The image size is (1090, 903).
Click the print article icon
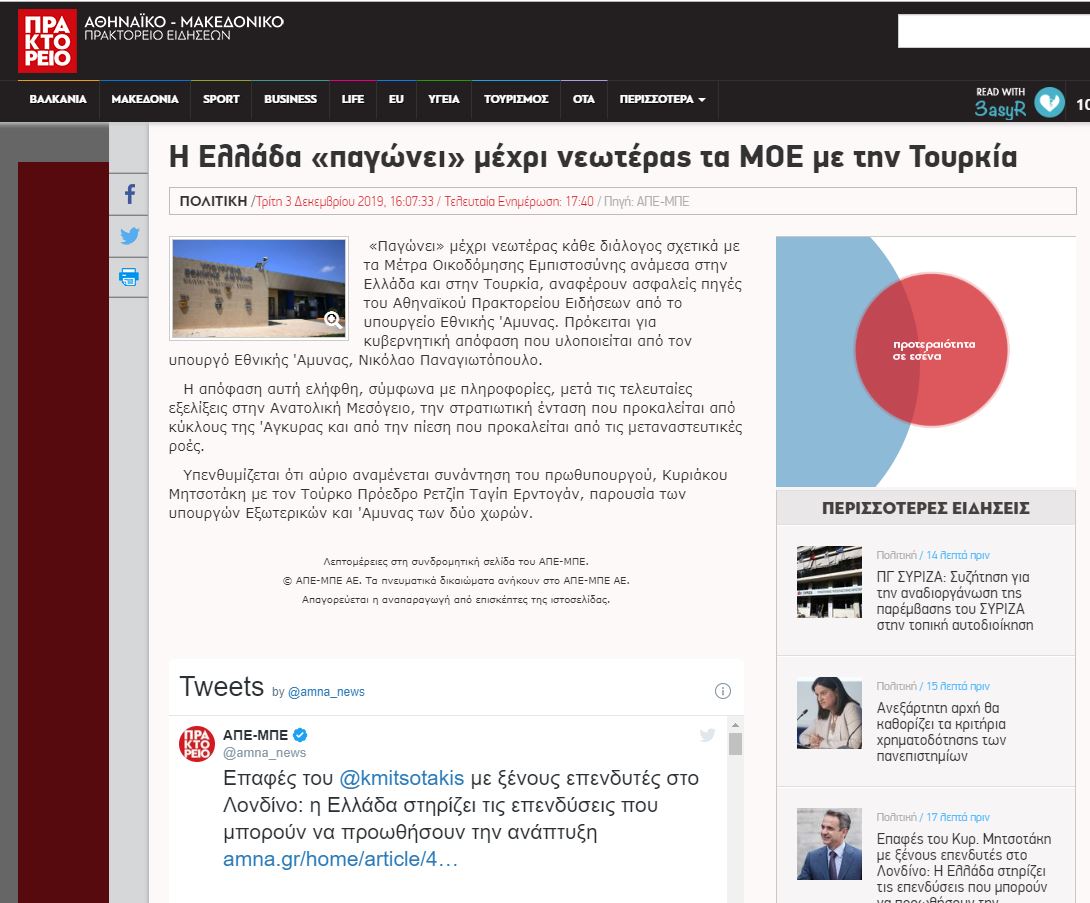[x=129, y=277]
